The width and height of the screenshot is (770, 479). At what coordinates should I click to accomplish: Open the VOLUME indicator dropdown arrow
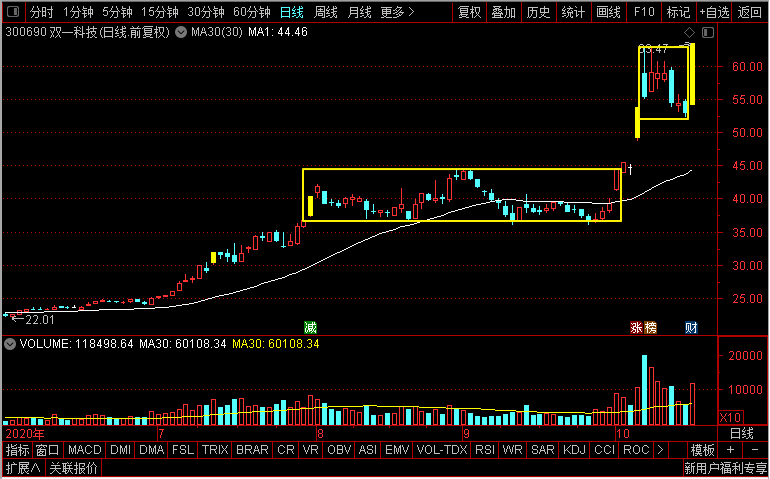tap(10, 344)
